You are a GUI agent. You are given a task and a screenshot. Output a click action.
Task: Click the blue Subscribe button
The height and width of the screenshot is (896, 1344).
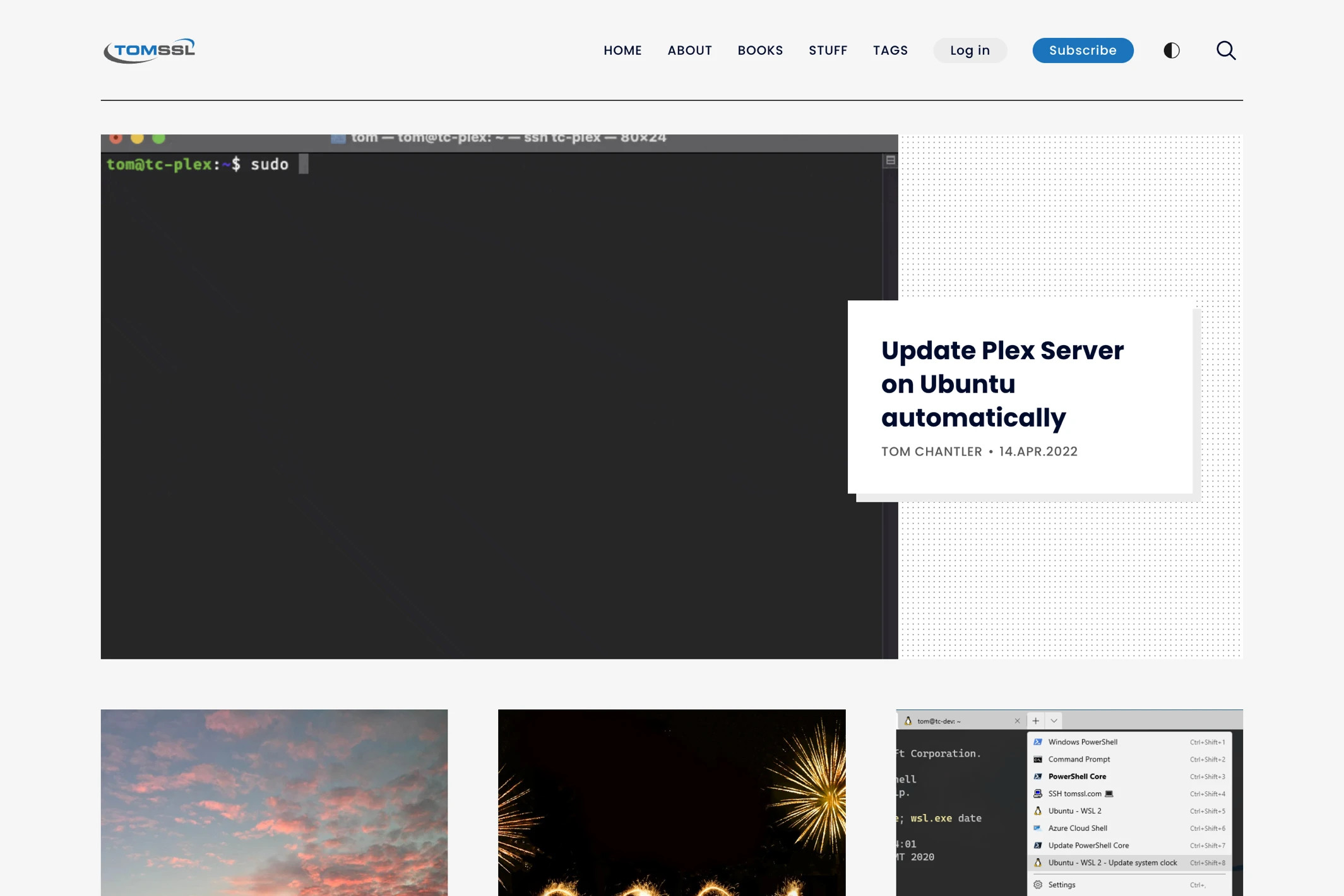(1083, 50)
